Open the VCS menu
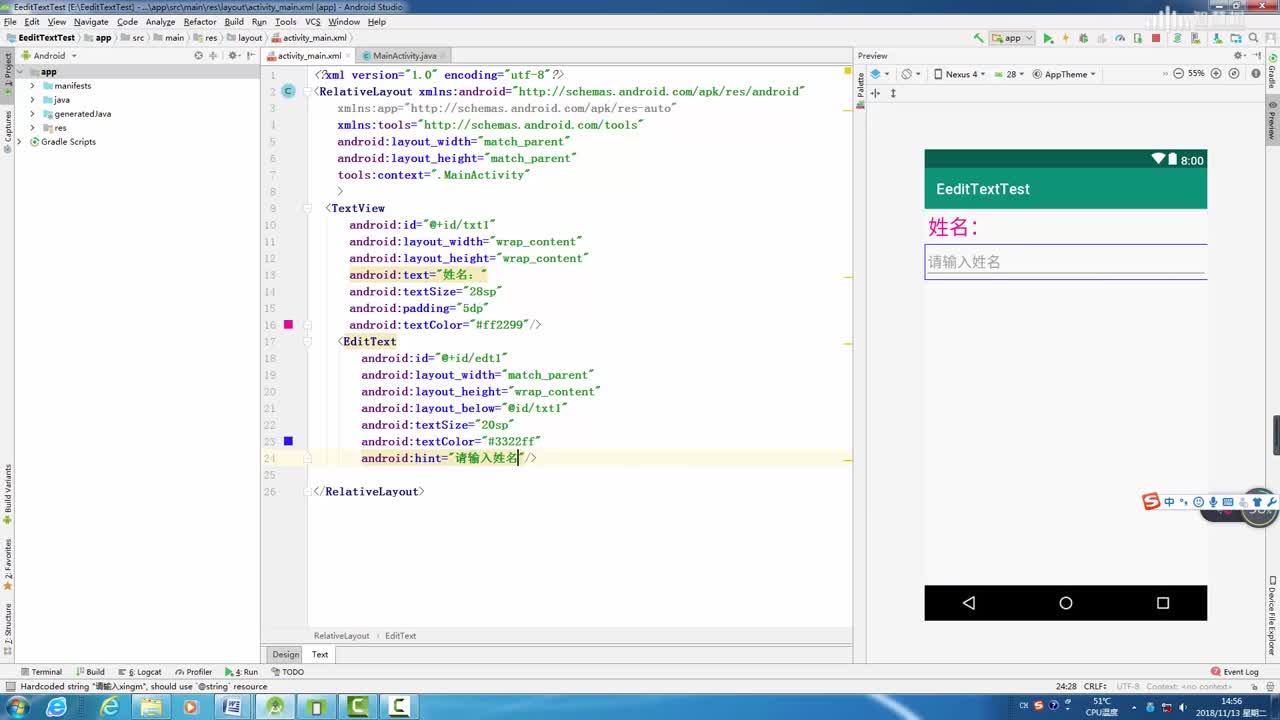This screenshot has height=720, width=1280. tap(313, 21)
